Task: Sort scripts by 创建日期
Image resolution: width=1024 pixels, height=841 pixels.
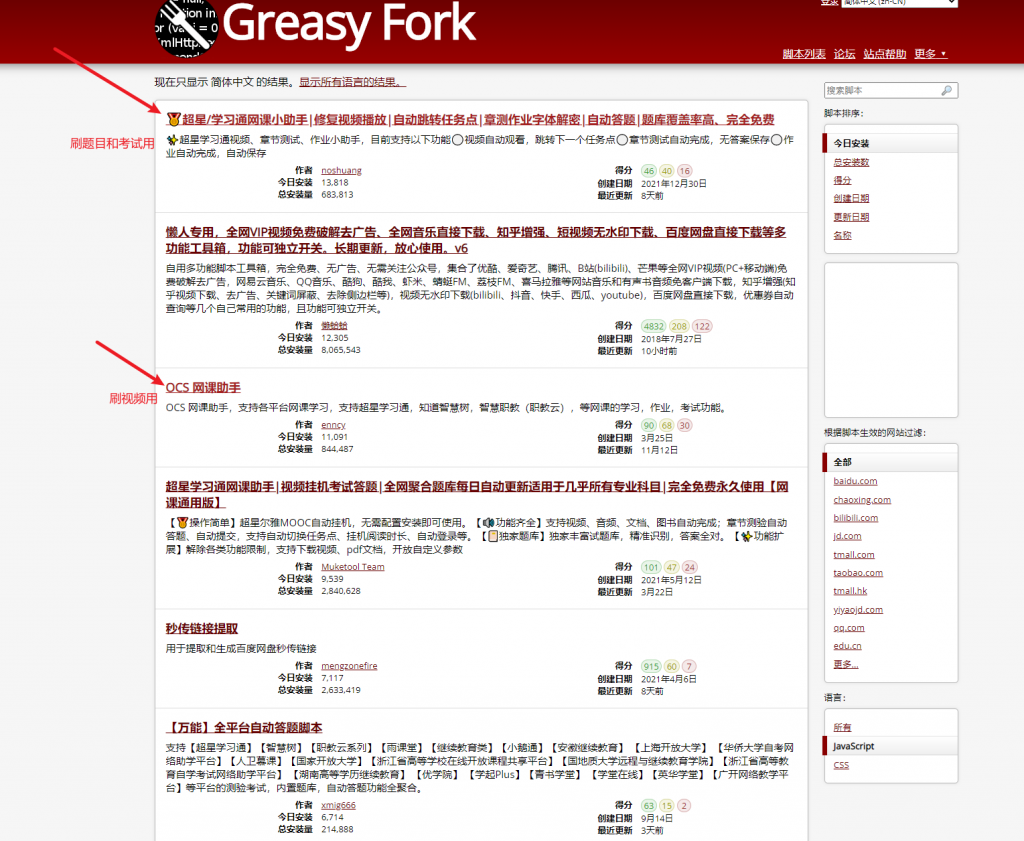Action: [x=851, y=198]
